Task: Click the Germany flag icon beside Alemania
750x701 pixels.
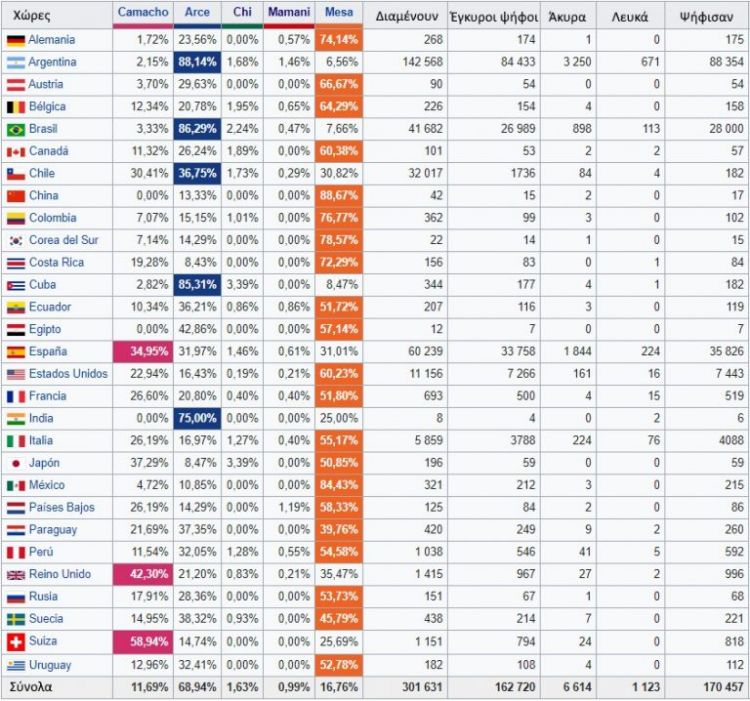Action: [15, 40]
